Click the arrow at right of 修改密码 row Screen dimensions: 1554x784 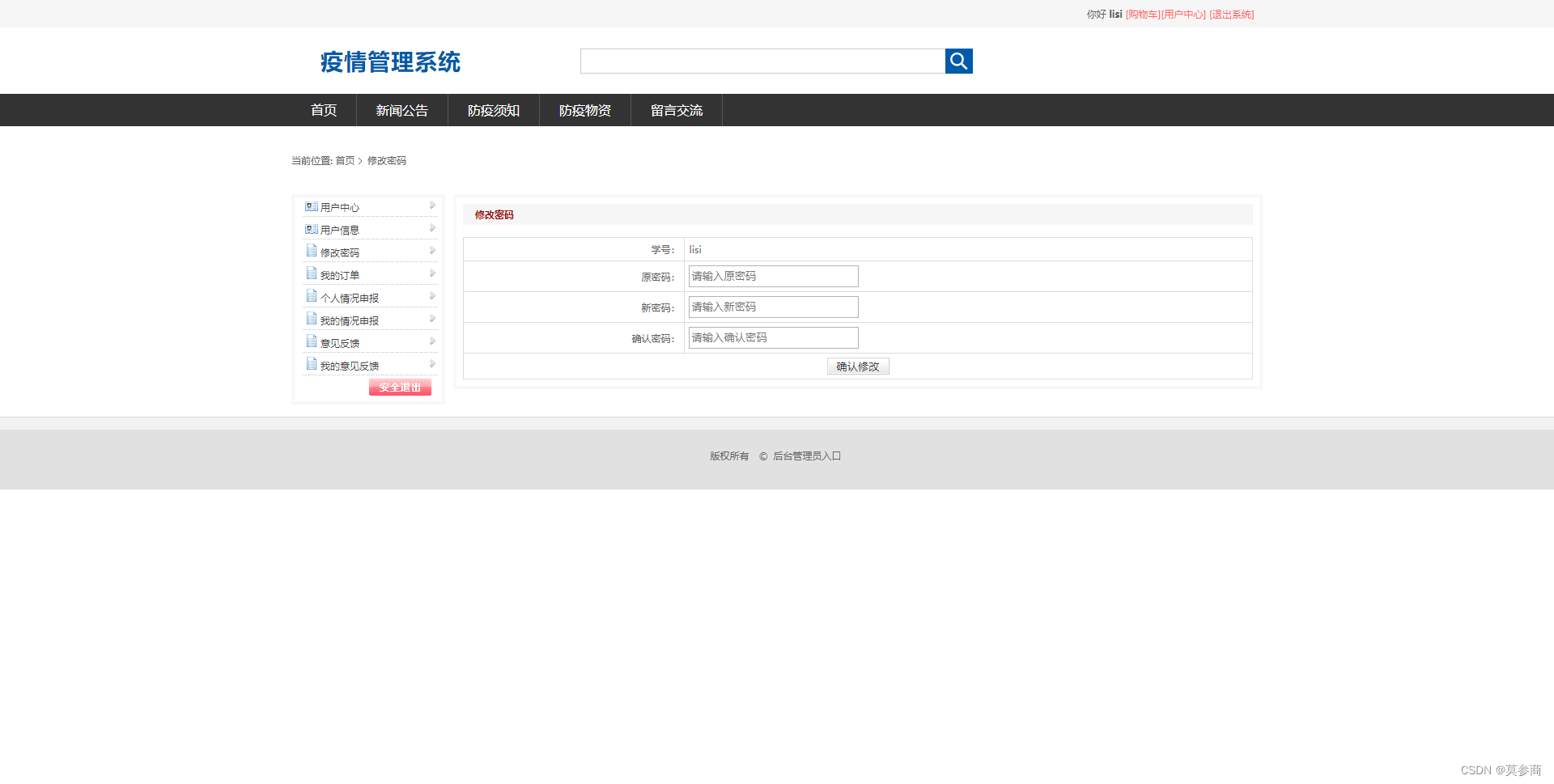coord(432,251)
